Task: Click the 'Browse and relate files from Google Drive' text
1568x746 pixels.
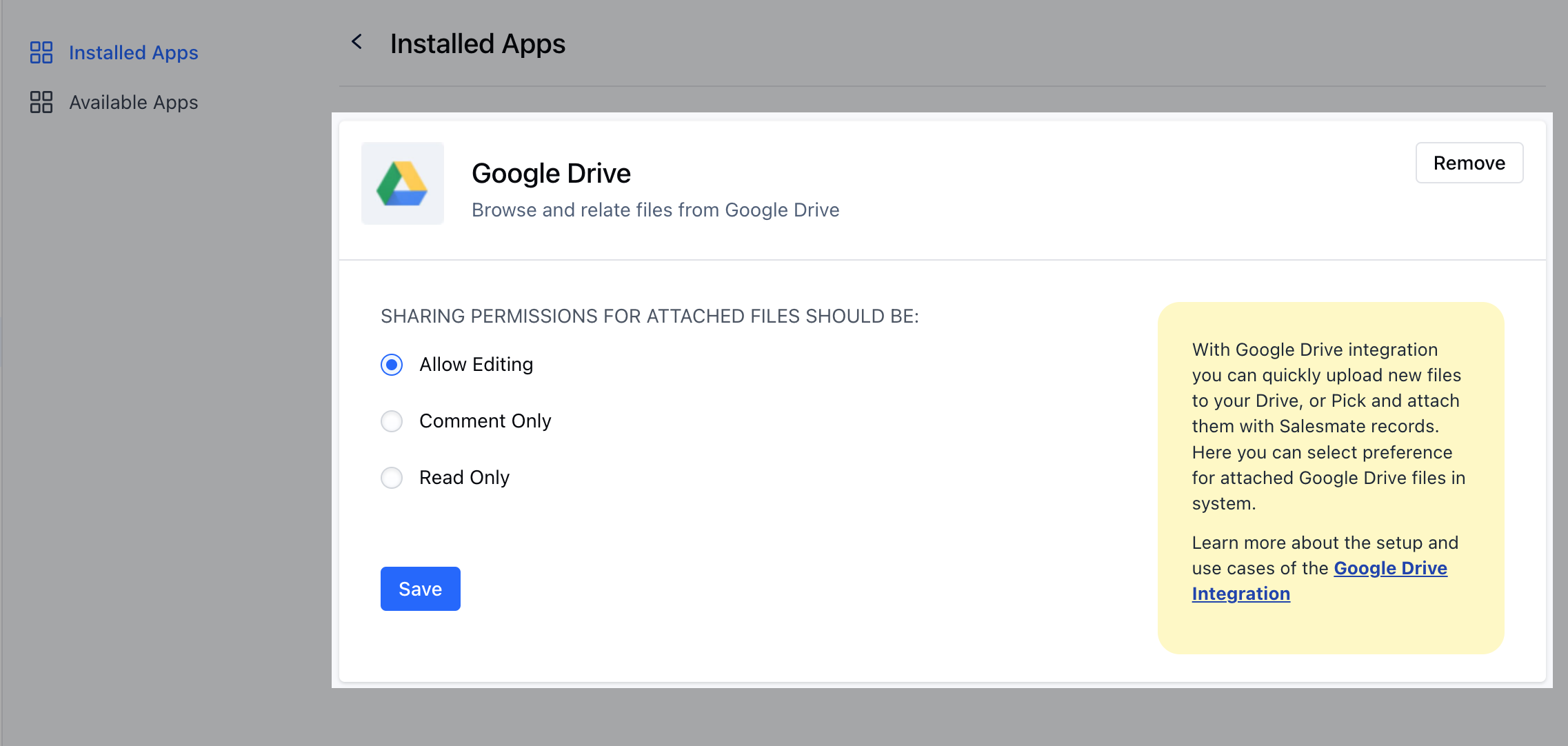Action: pos(655,210)
